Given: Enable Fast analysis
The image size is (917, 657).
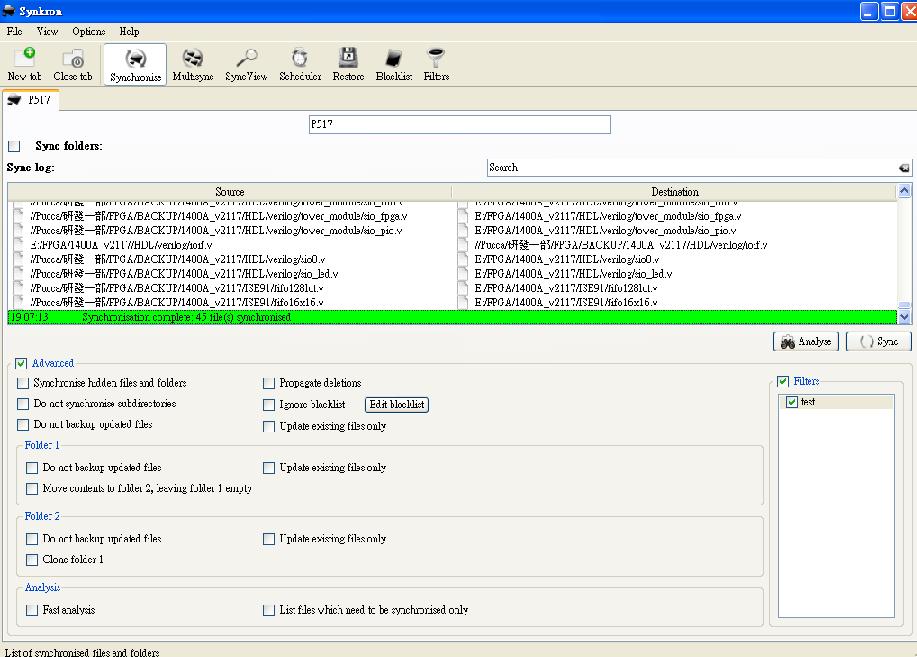Looking at the screenshot, I should (32, 610).
